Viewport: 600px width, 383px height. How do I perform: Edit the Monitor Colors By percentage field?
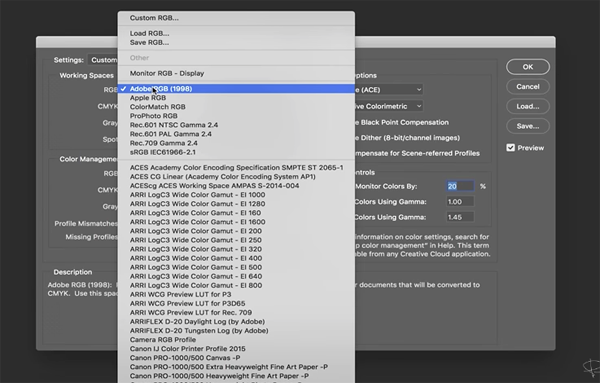460,186
